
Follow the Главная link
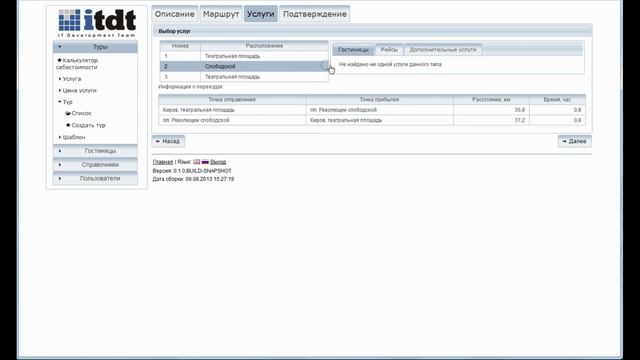tap(163, 162)
